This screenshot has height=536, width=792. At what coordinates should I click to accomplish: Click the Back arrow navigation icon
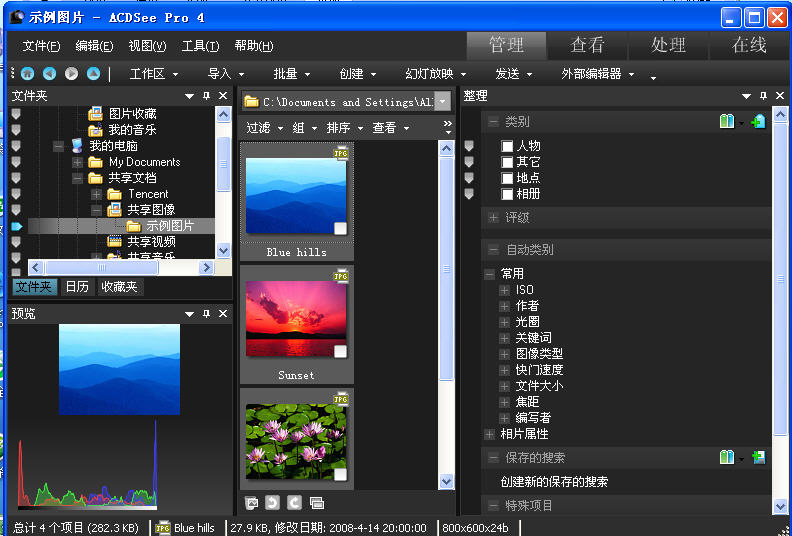(x=49, y=73)
